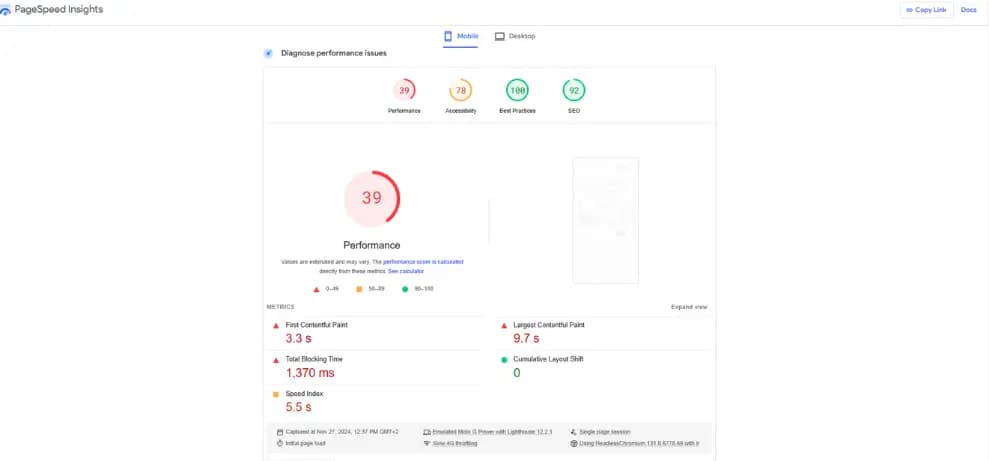Click the PageSpeed Insights logo icon

click(x=6, y=10)
